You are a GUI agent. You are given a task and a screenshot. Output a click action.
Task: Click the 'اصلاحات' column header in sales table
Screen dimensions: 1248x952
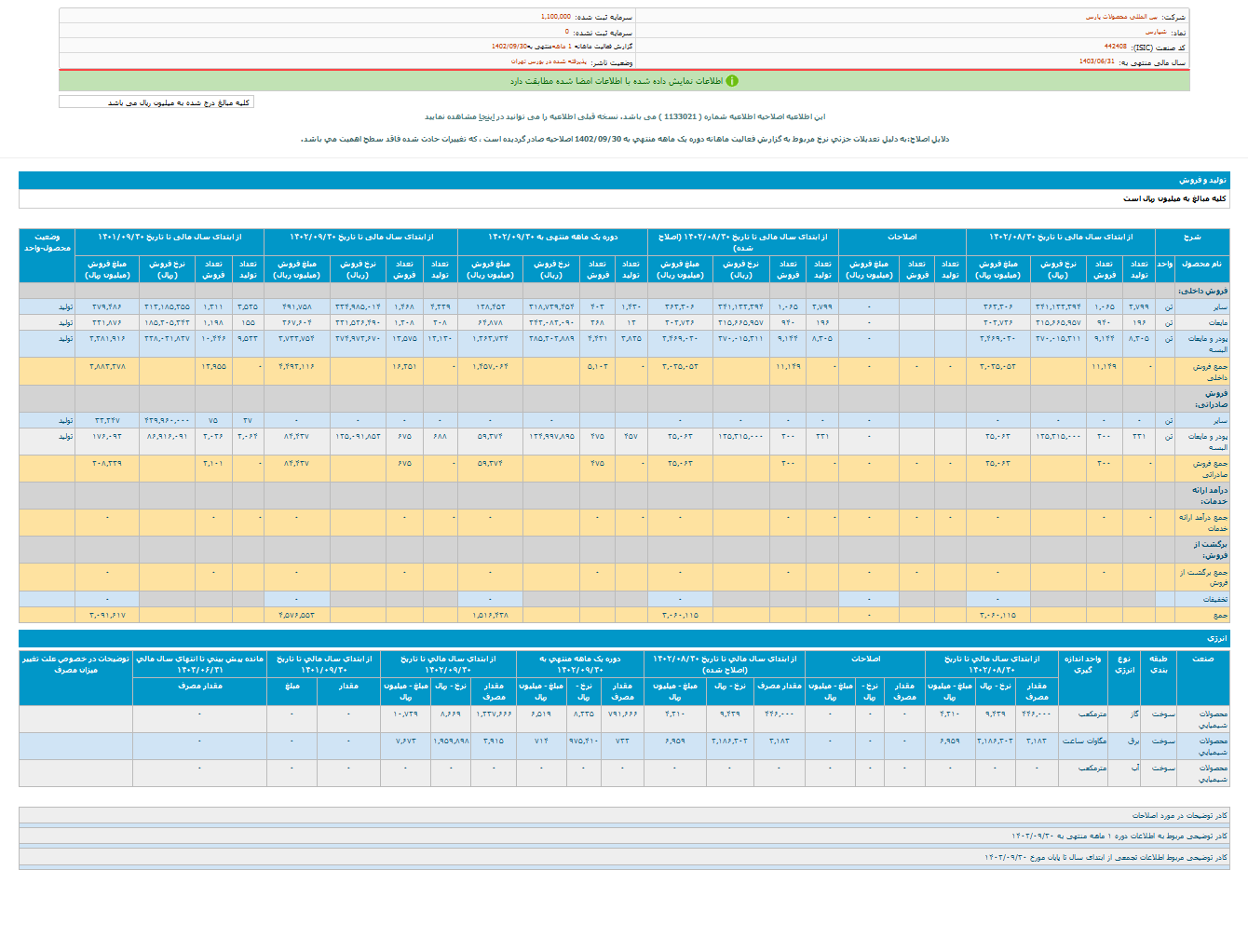tap(902, 237)
